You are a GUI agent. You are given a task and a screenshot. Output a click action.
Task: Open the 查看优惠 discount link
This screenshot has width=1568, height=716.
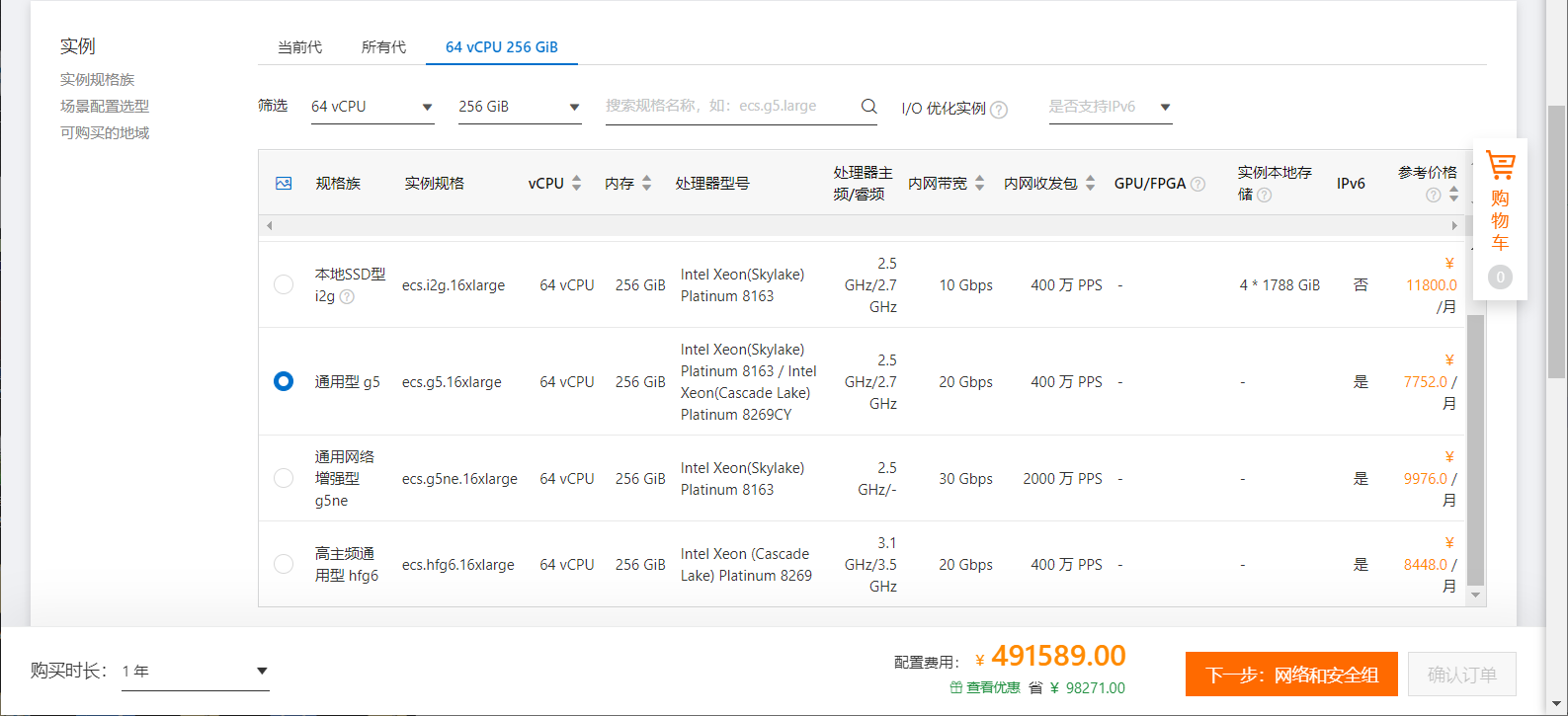coord(985,688)
